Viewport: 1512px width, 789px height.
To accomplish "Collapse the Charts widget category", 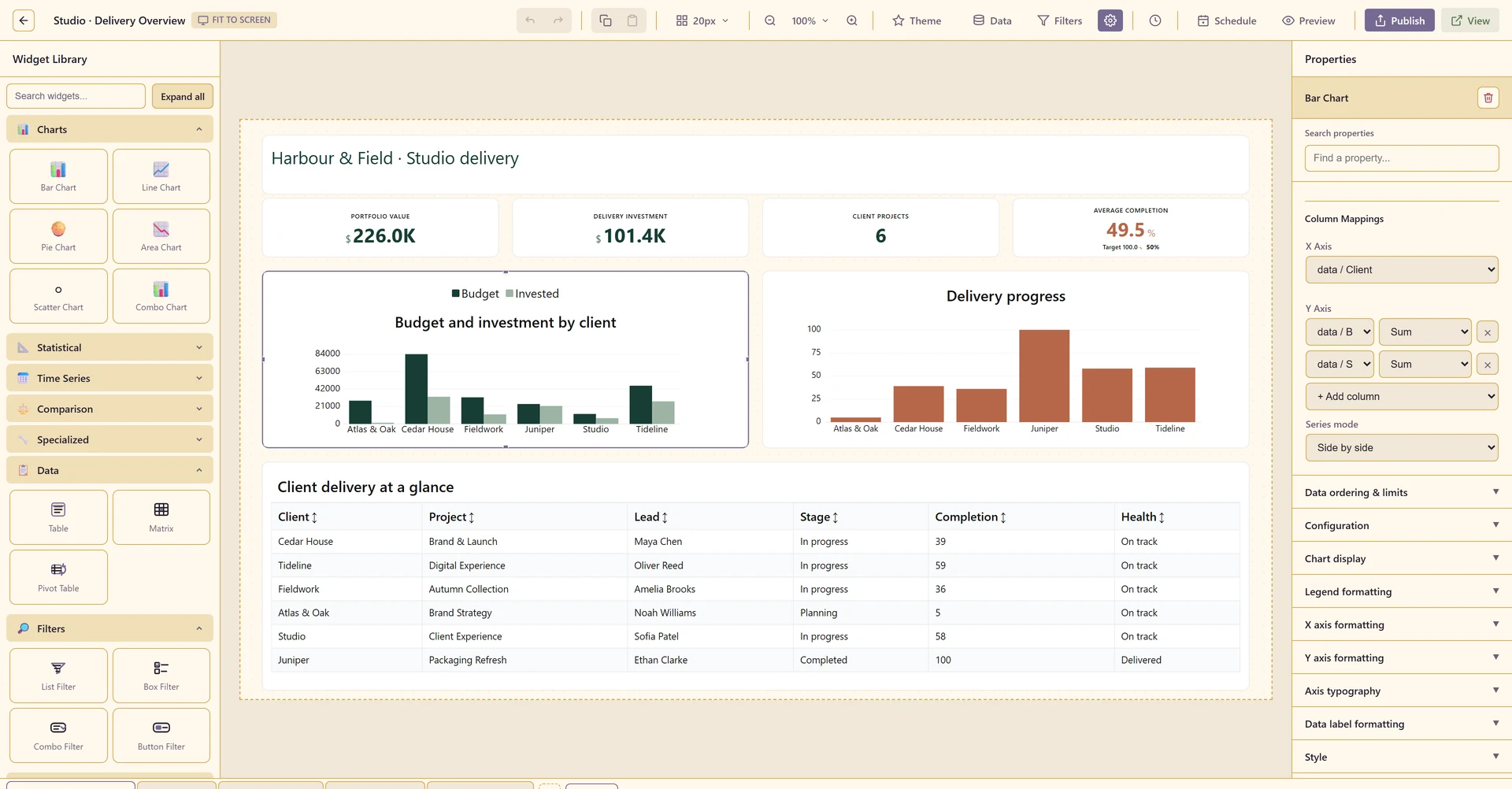I will (109, 129).
